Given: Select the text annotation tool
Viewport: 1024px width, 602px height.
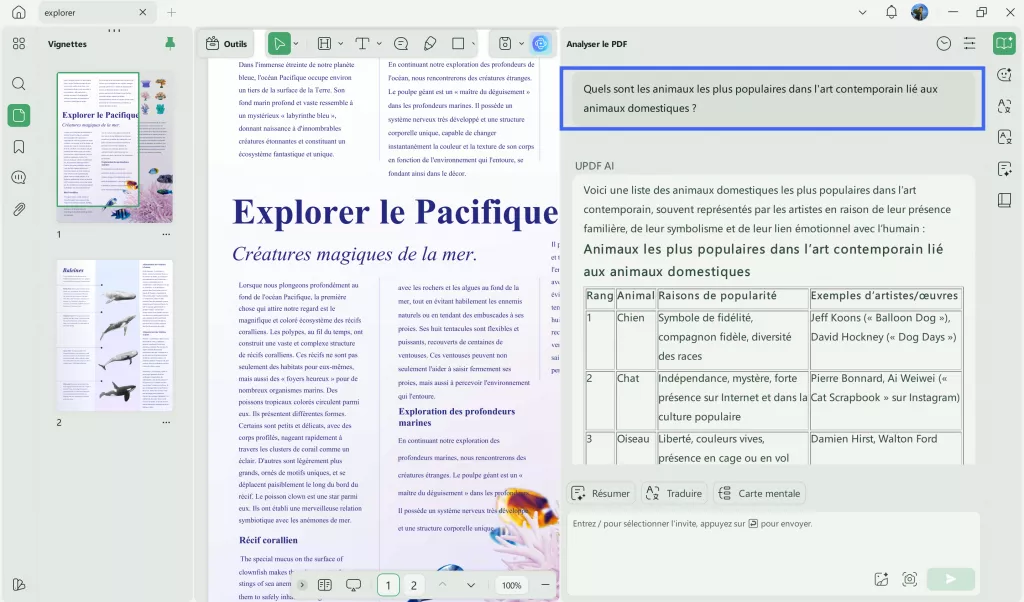Looking at the screenshot, I should tap(362, 43).
